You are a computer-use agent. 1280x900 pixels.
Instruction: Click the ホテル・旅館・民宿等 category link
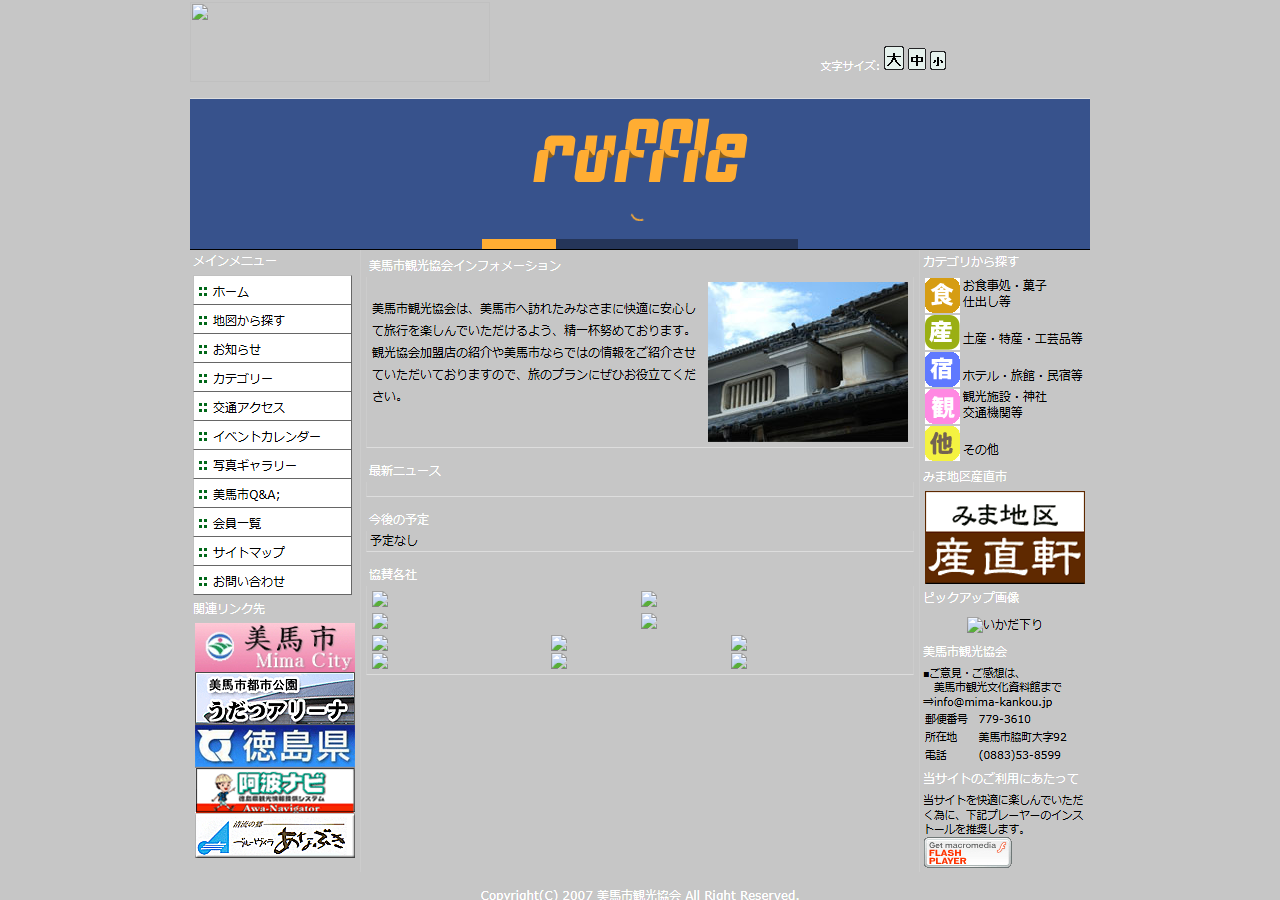[1022, 376]
